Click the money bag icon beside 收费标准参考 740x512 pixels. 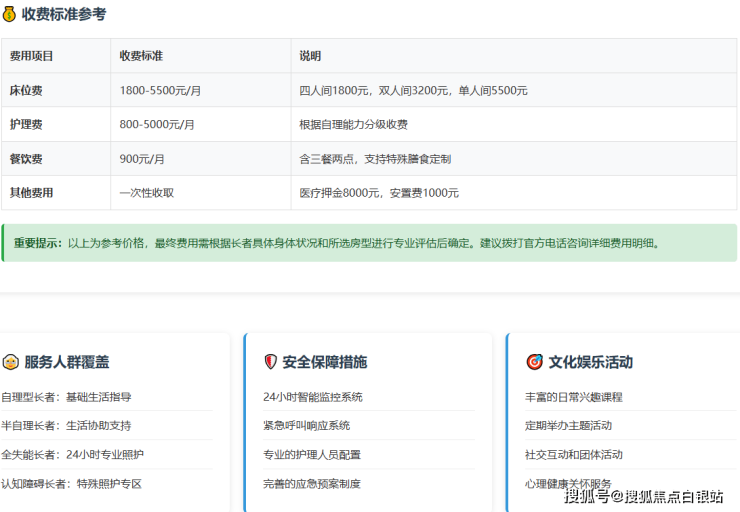[9, 14]
